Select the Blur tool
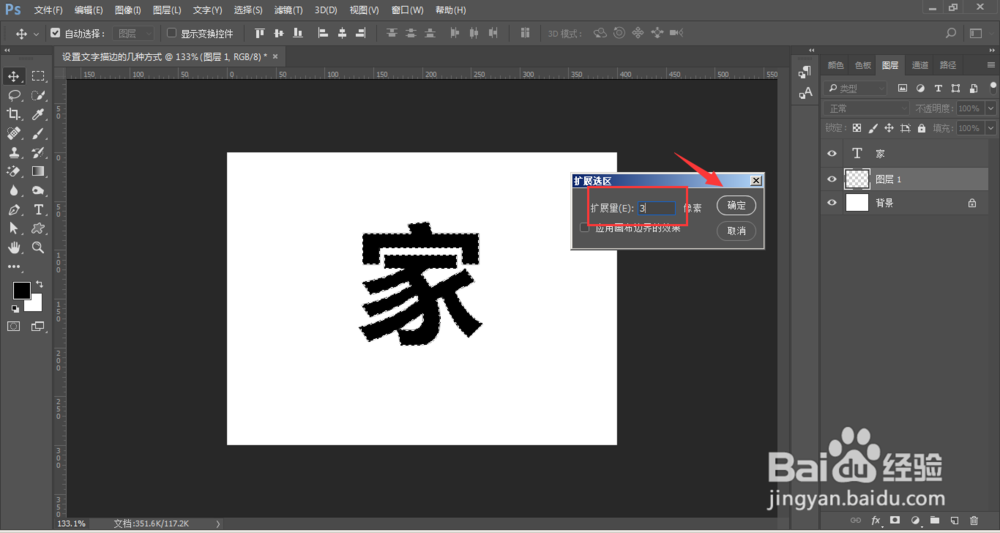Viewport: 1000px width, 533px height. 13,191
